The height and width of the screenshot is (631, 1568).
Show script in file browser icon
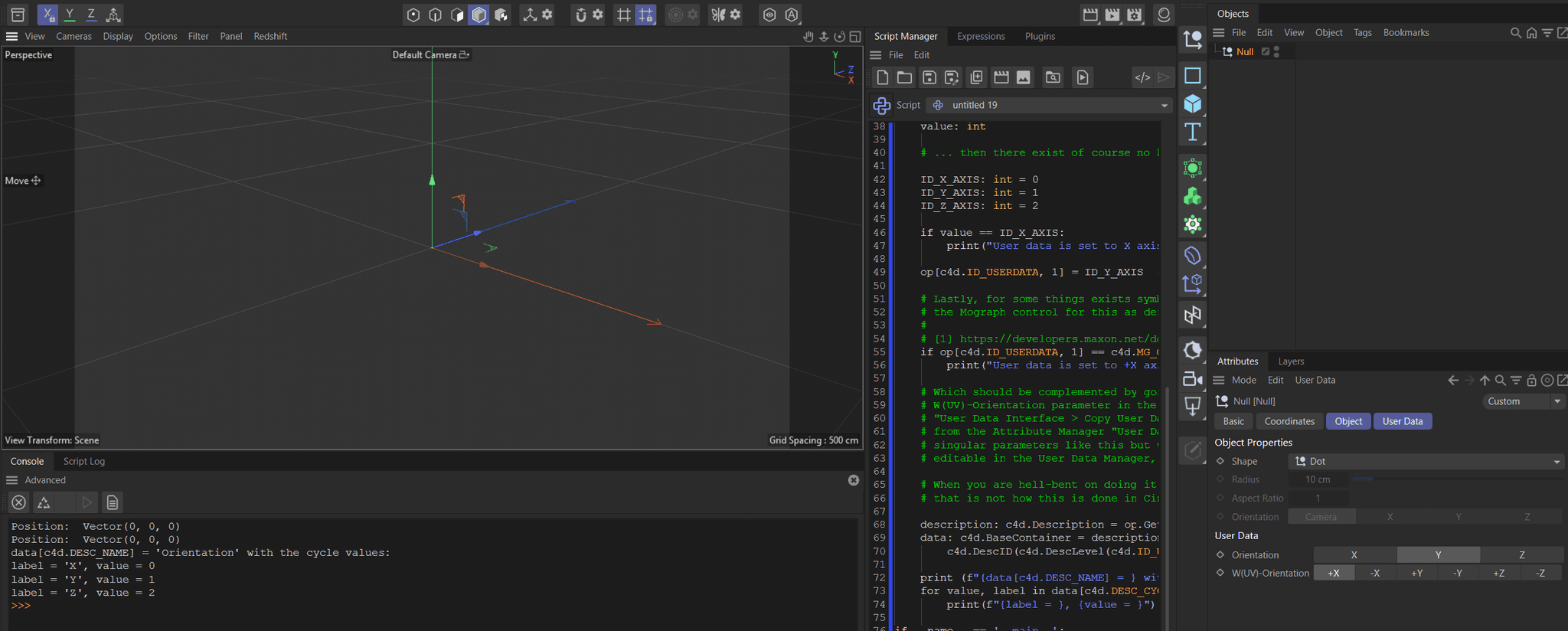(x=1053, y=77)
